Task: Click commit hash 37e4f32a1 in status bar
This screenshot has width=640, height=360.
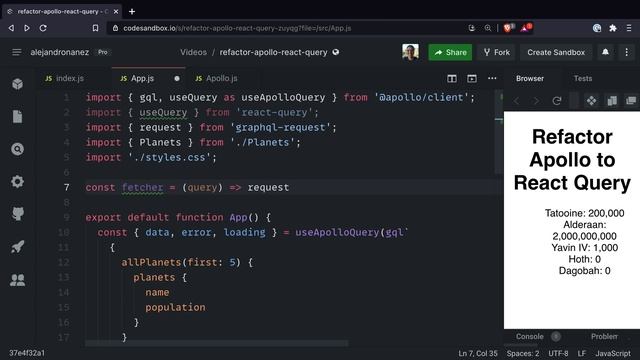Action: [x=27, y=353]
